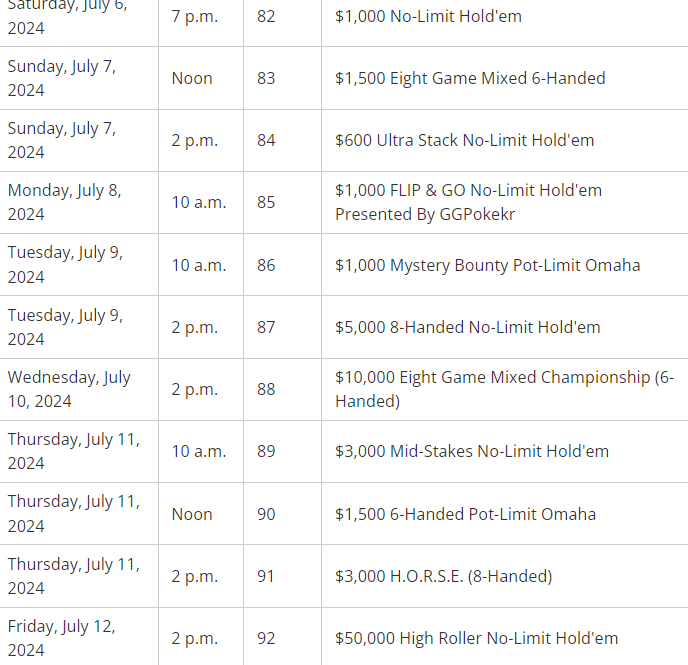The height and width of the screenshot is (665, 688).
Task: Click the $600 Ultra Stack No-Limit Hold'em text
Action: pos(464,140)
